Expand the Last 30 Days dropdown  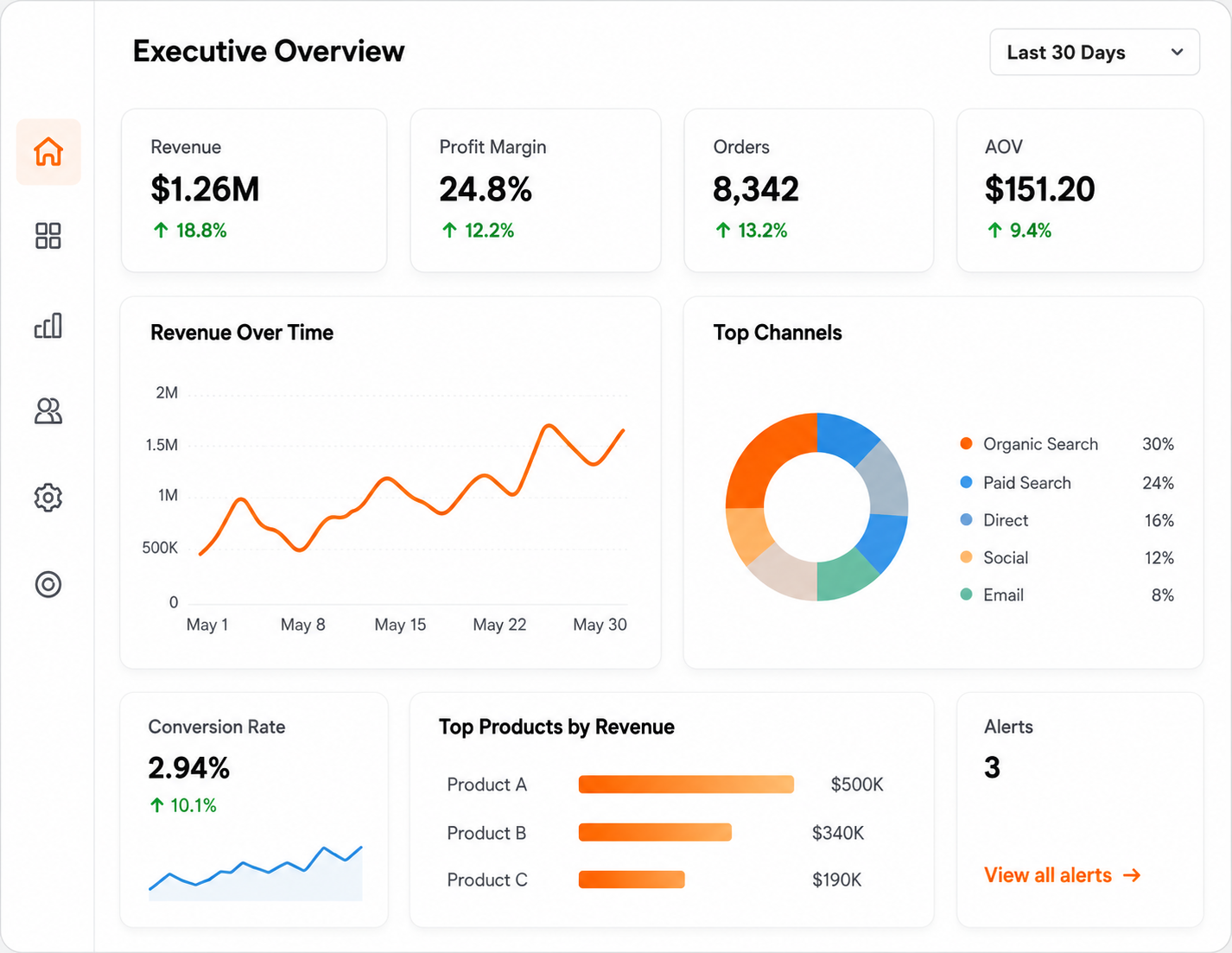1095,52
